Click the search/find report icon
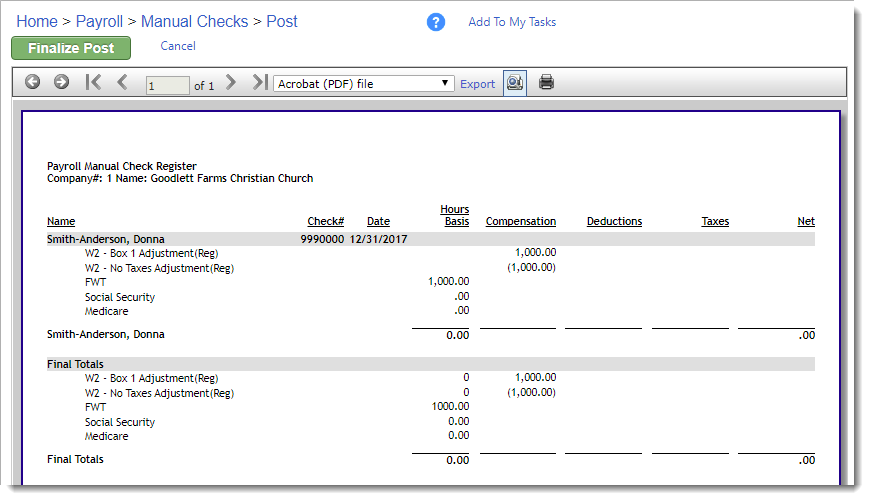869x500 pixels. pyautogui.click(x=515, y=83)
